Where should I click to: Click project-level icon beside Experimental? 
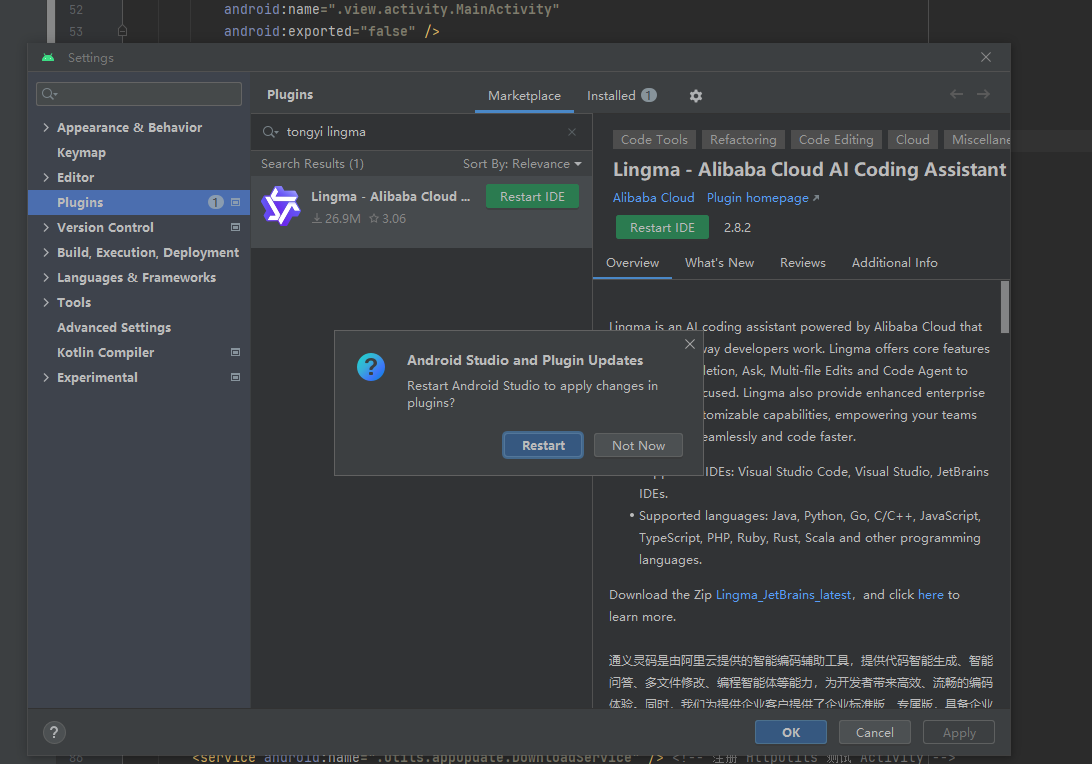235,377
